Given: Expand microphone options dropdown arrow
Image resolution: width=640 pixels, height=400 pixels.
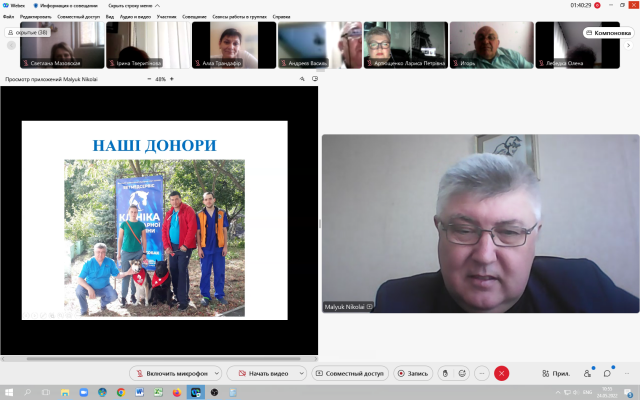Looking at the screenshot, I should tap(217, 373).
